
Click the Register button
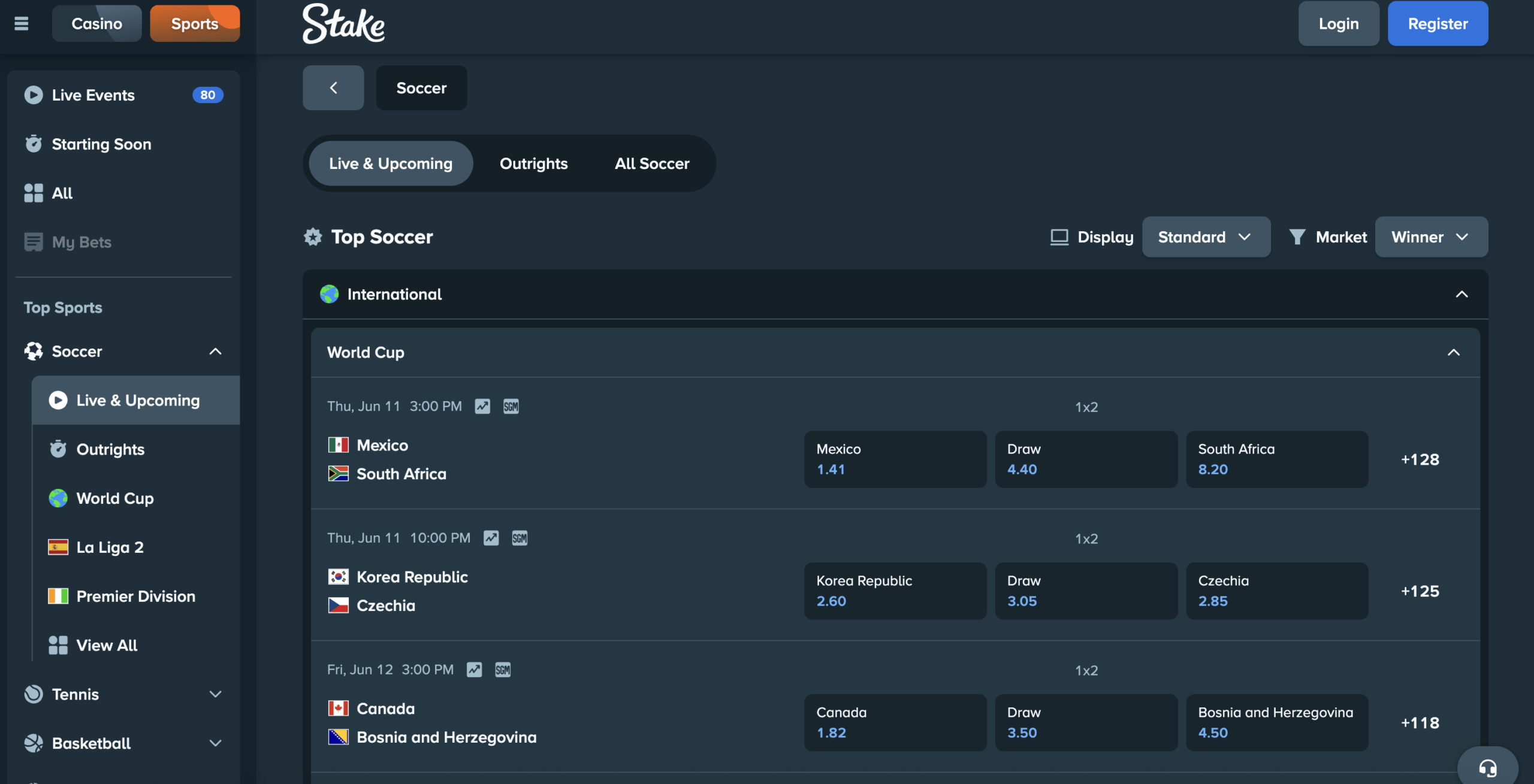pos(1438,23)
